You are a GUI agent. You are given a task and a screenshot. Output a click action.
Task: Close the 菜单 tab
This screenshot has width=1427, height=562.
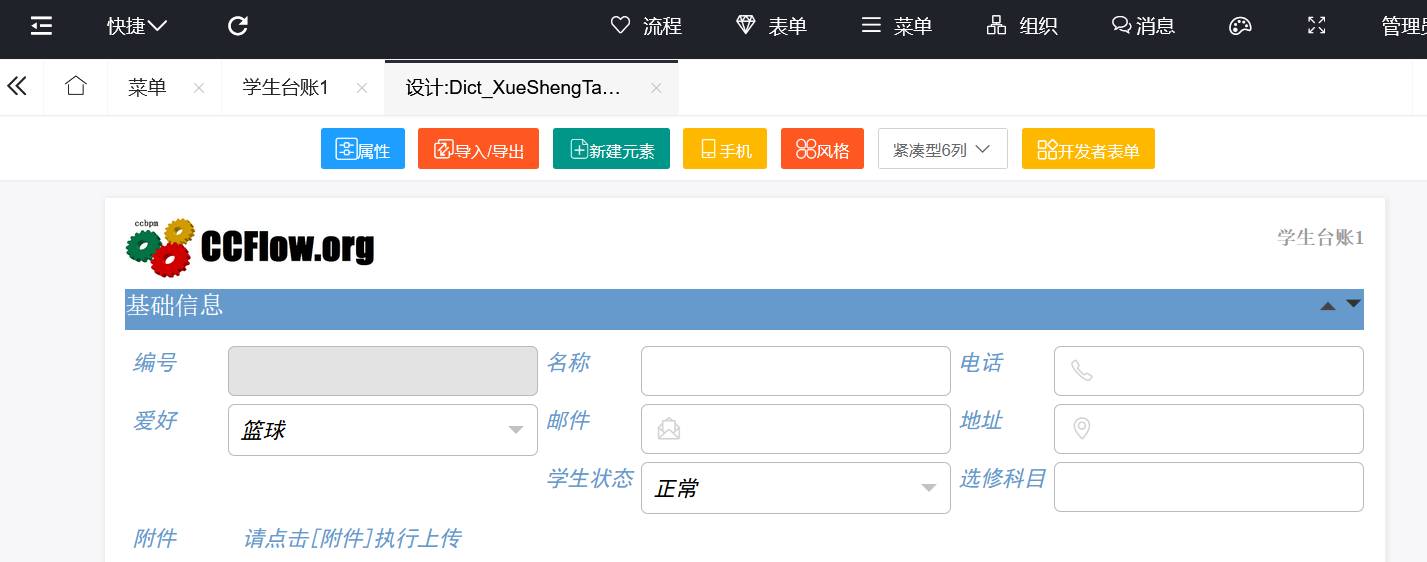[199, 88]
